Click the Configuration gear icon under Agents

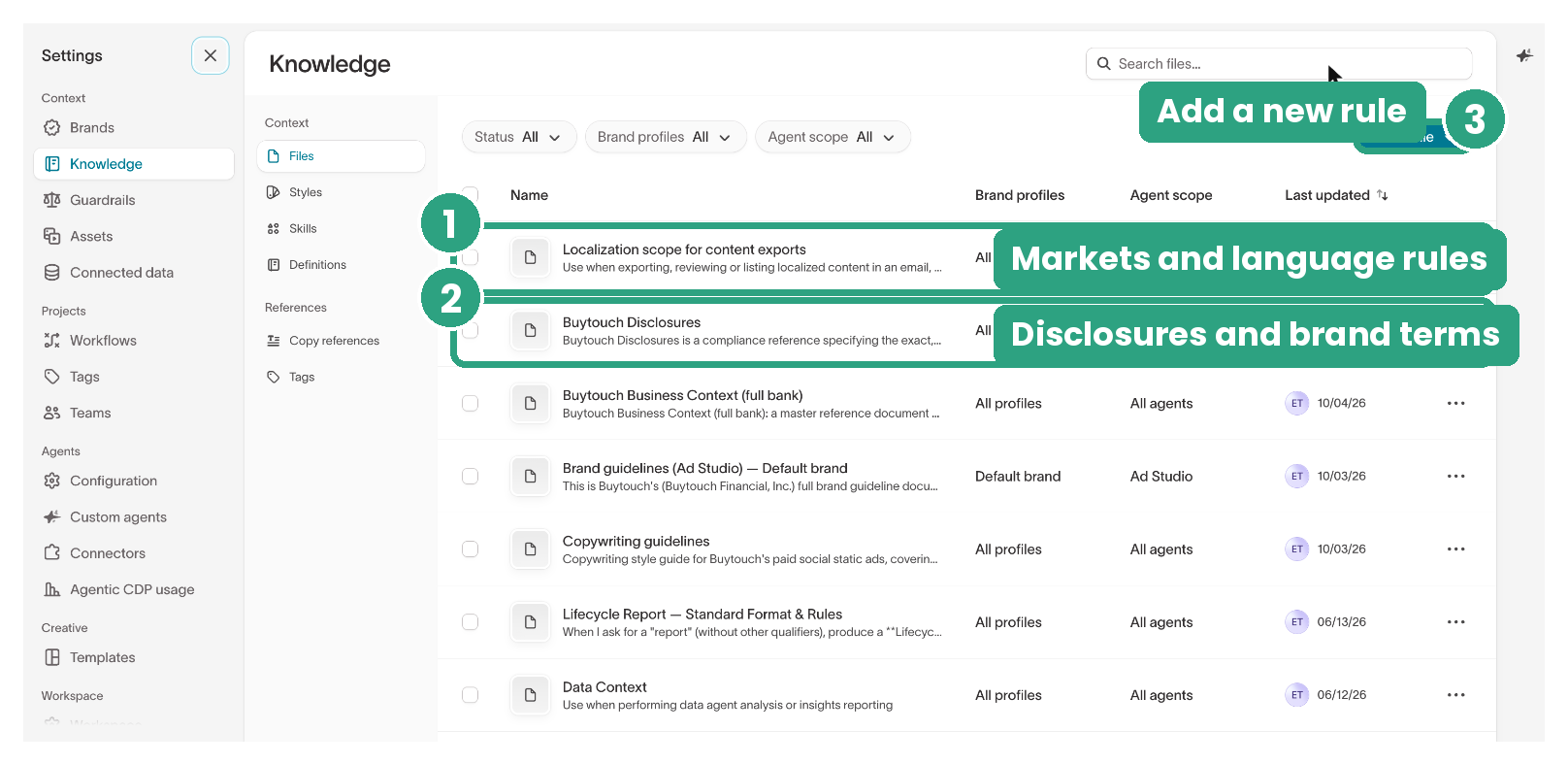[52, 481]
